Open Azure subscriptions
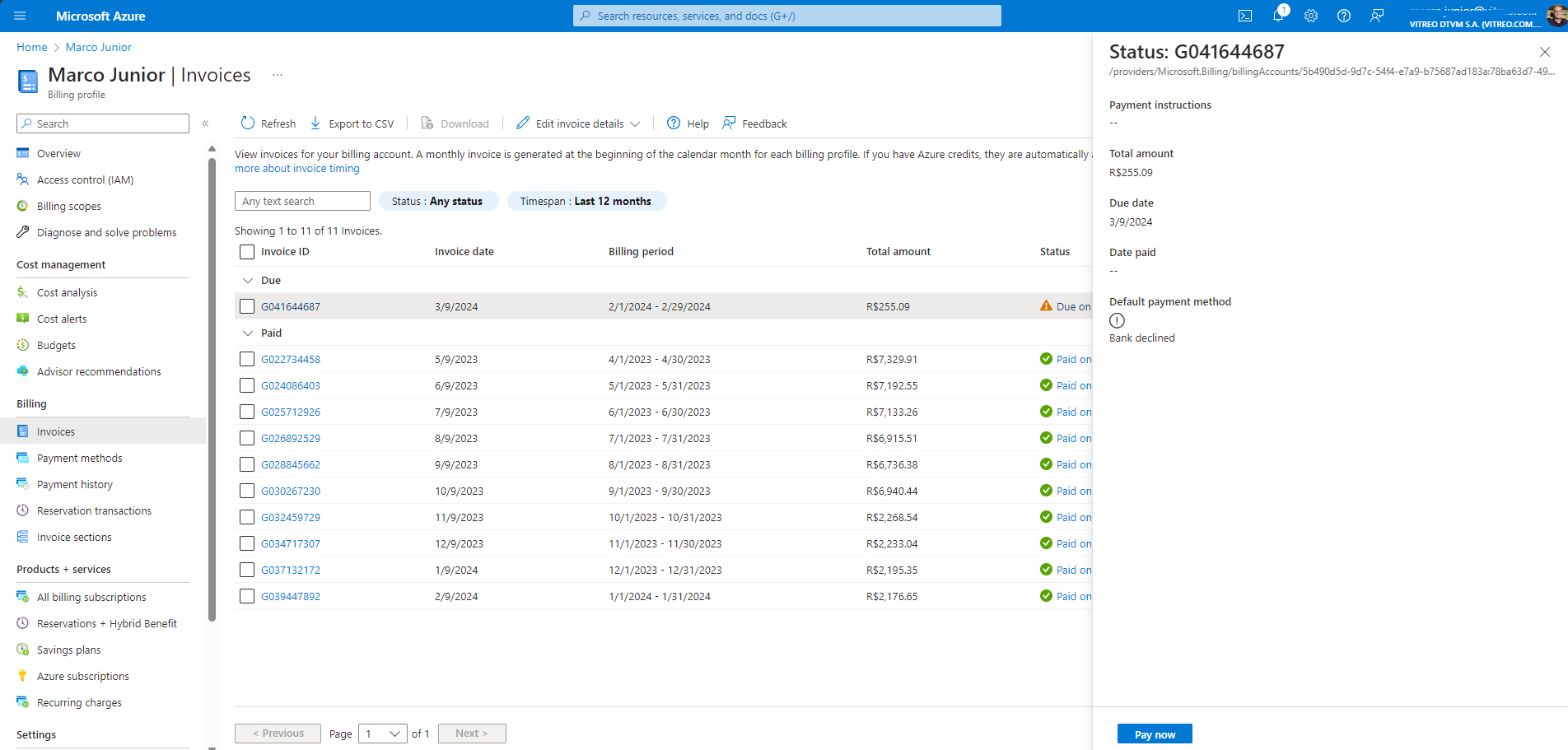 (x=83, y=676)
